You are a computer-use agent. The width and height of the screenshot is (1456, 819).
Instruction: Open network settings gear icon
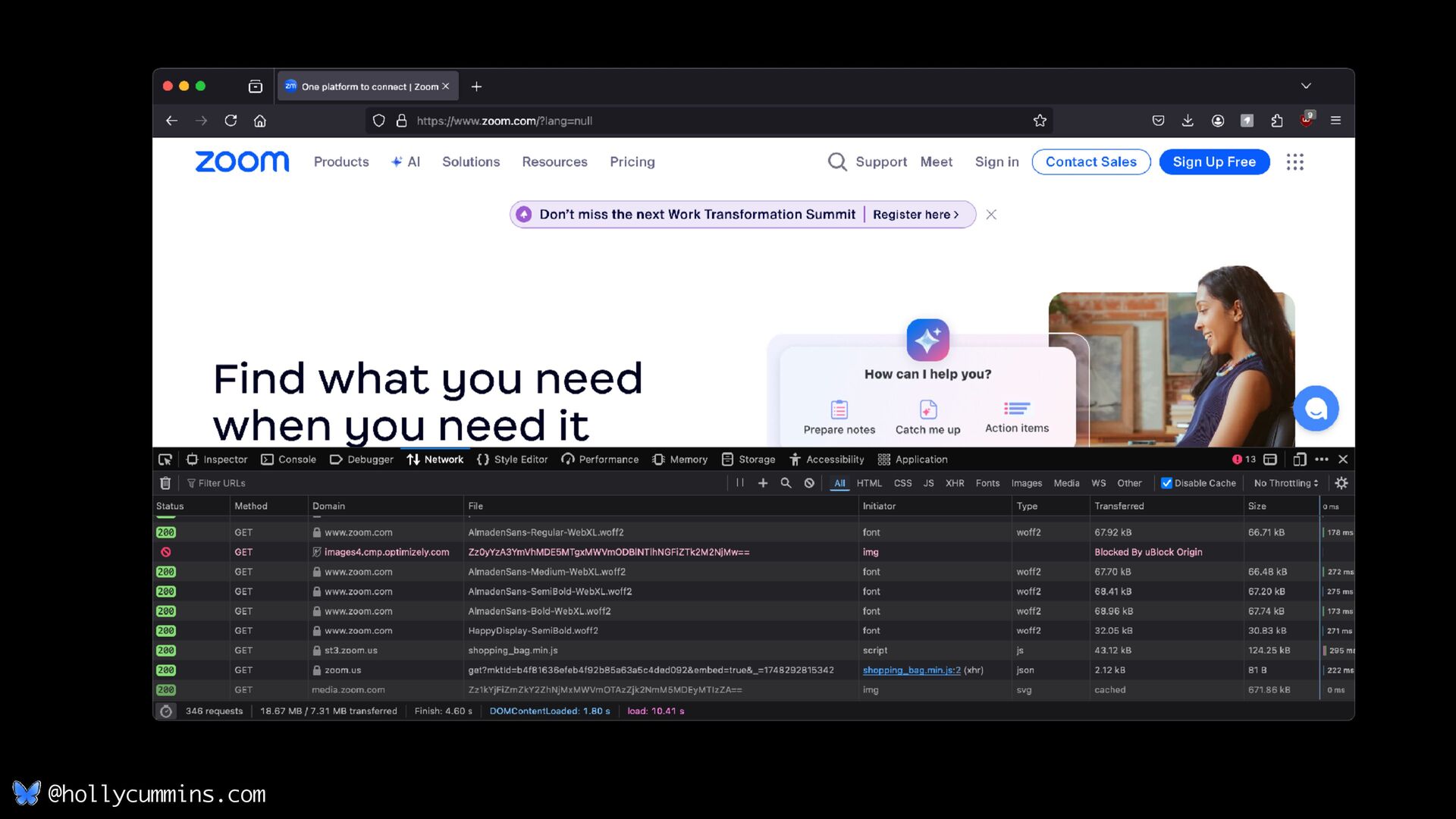click(x=1341, y=483)
